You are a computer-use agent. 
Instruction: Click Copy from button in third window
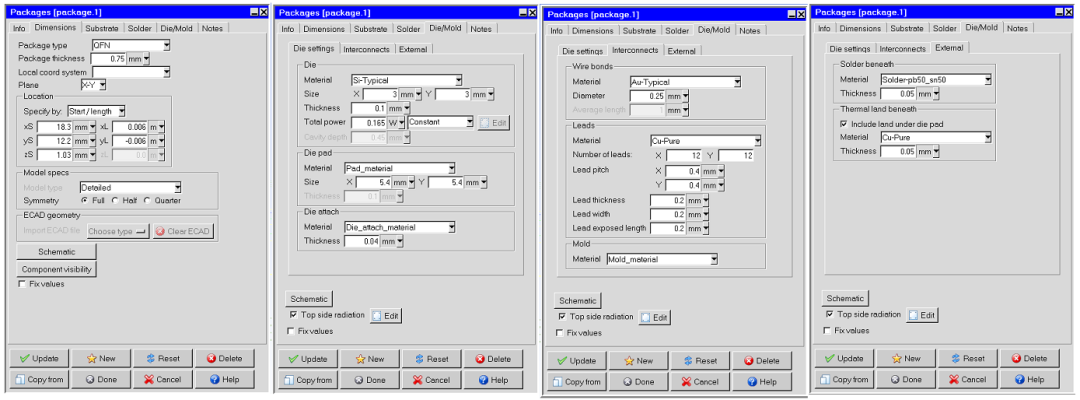(577, 381)
